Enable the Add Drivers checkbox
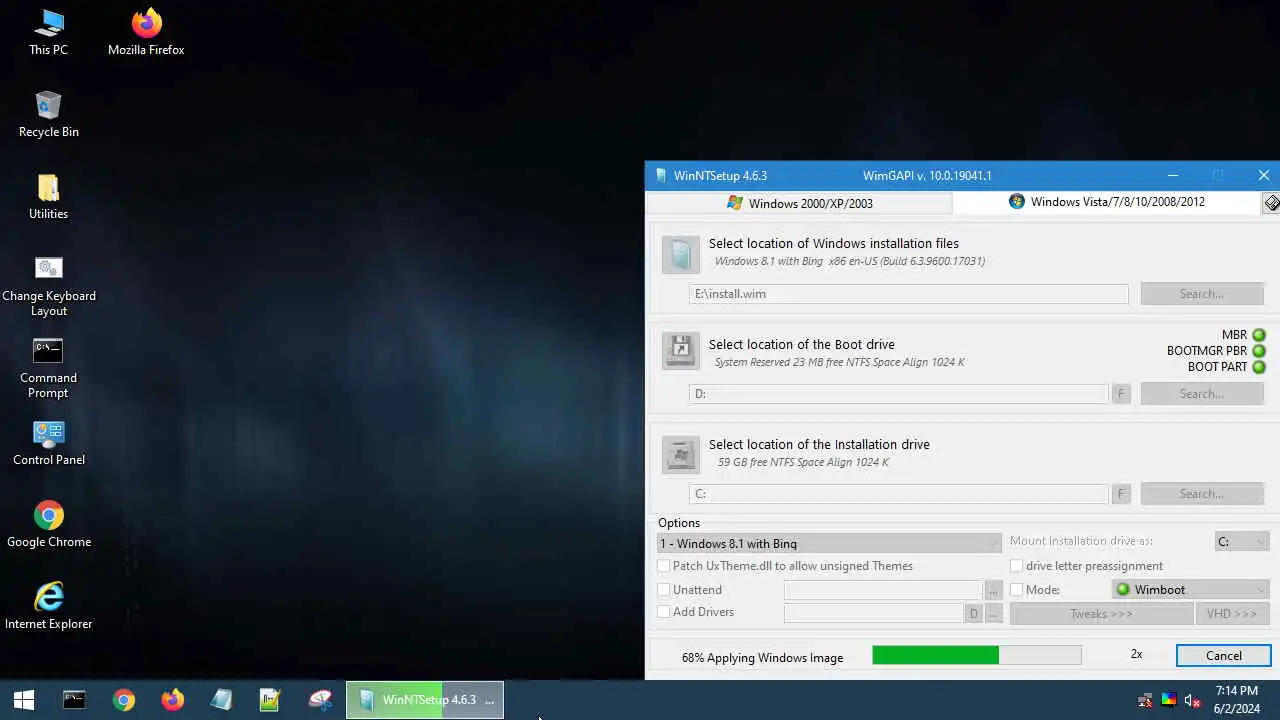The image size is (1280, 720). pyautogui.click(x=664, y=612)
